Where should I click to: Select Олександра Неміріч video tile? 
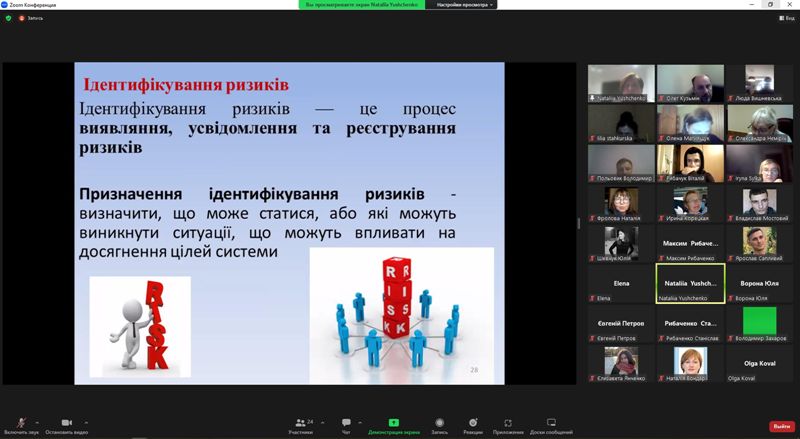(x=760, y=124)
